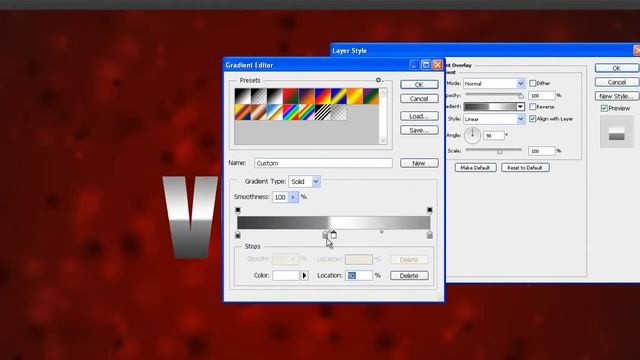
Task: Create a New gradient preset
Action: tap(419, 163)
